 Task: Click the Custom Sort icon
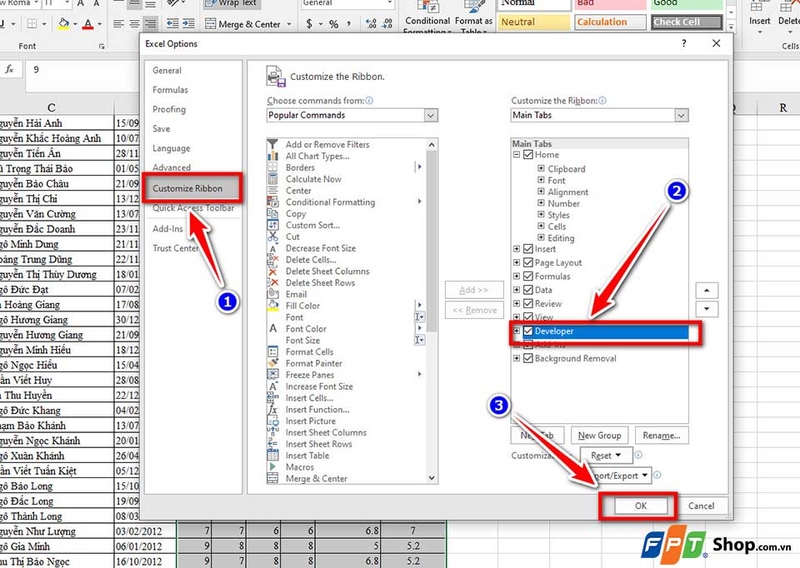273,225
